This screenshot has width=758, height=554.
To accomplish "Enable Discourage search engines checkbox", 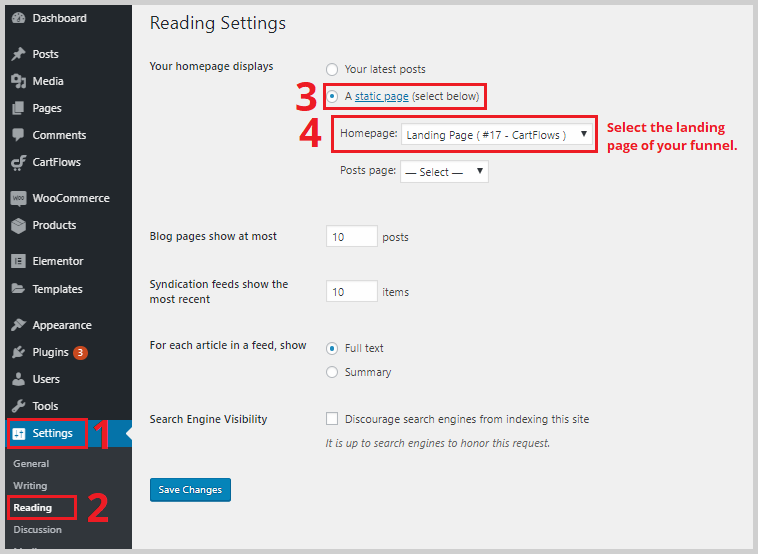I will [x=332, y=419].
